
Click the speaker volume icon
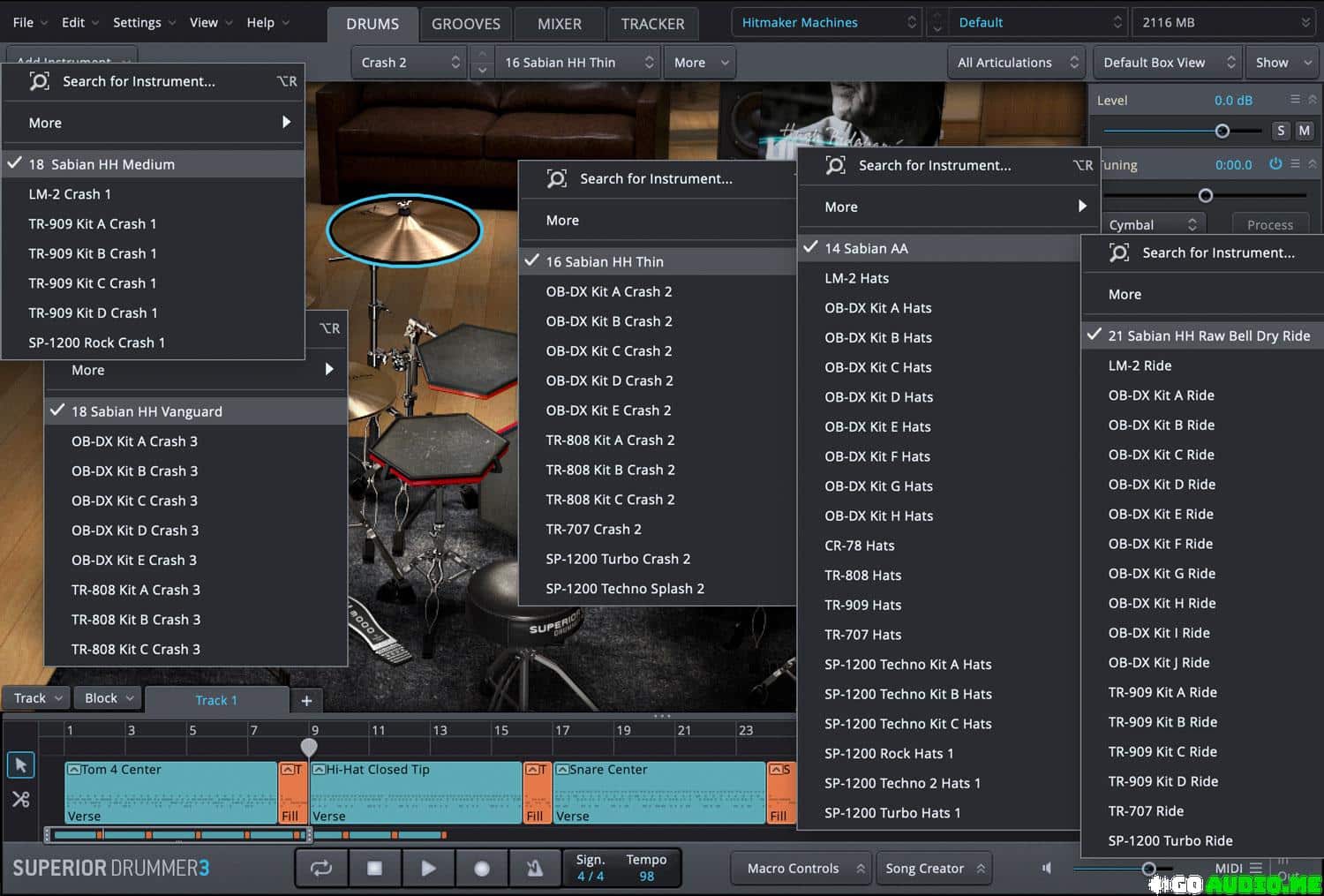coord(1047,869)
